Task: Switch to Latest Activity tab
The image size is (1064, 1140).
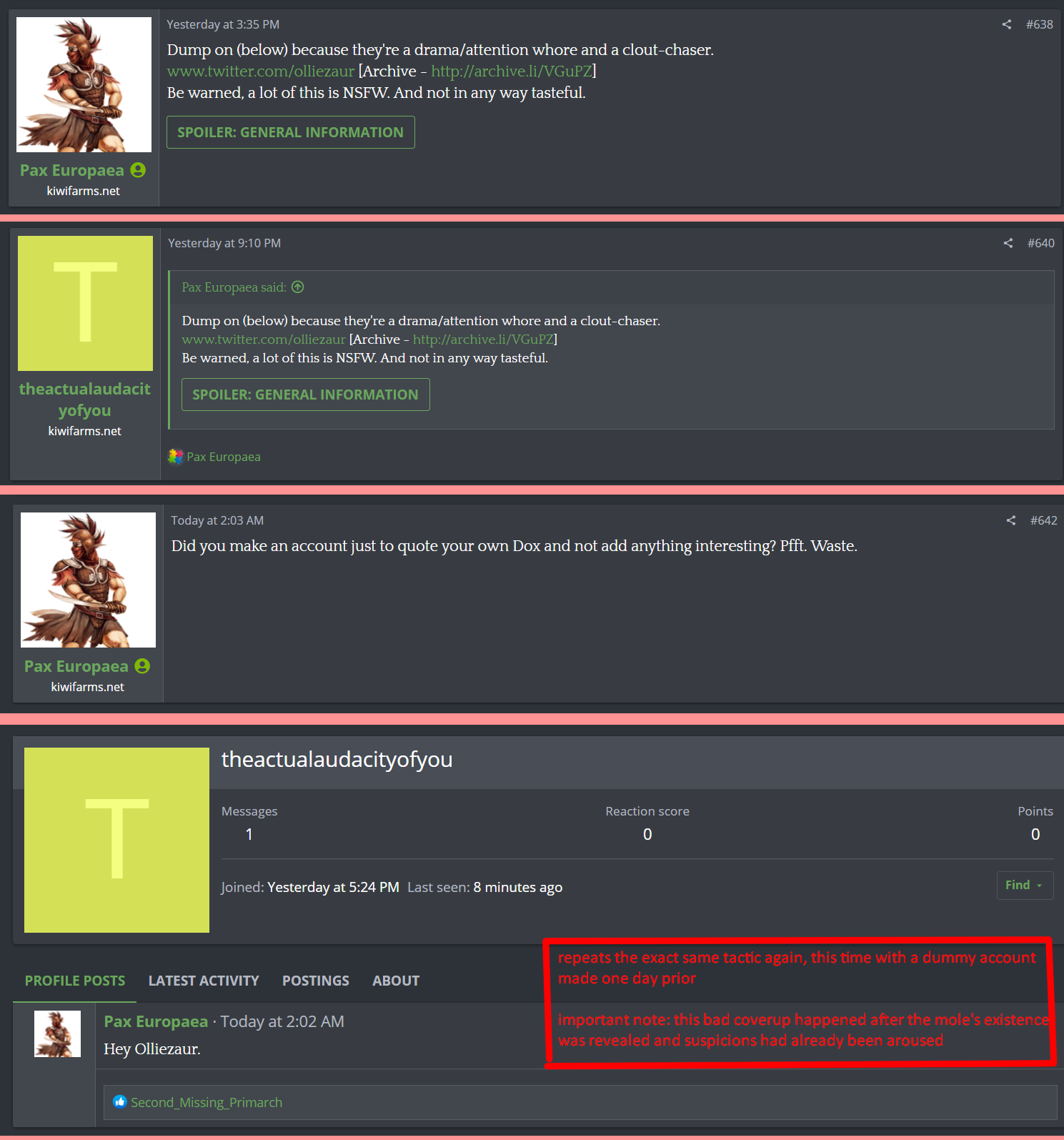Action: pyautogui.click(x=204, y=981)
